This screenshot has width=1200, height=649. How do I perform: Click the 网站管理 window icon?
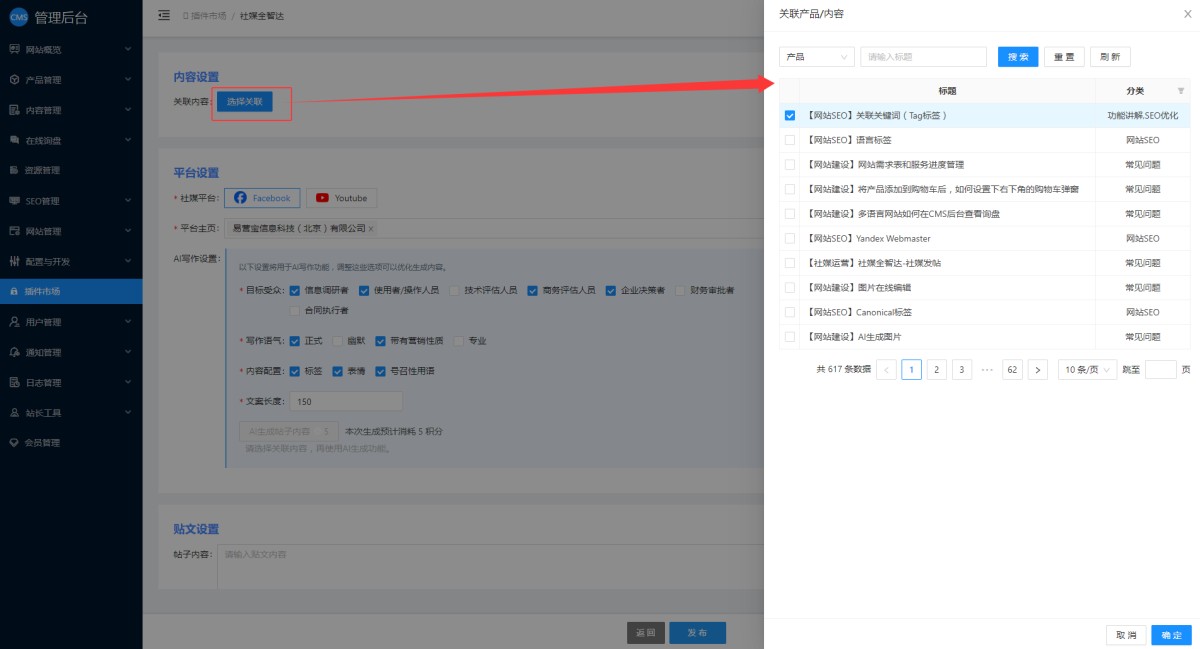[x=14, y=231]
